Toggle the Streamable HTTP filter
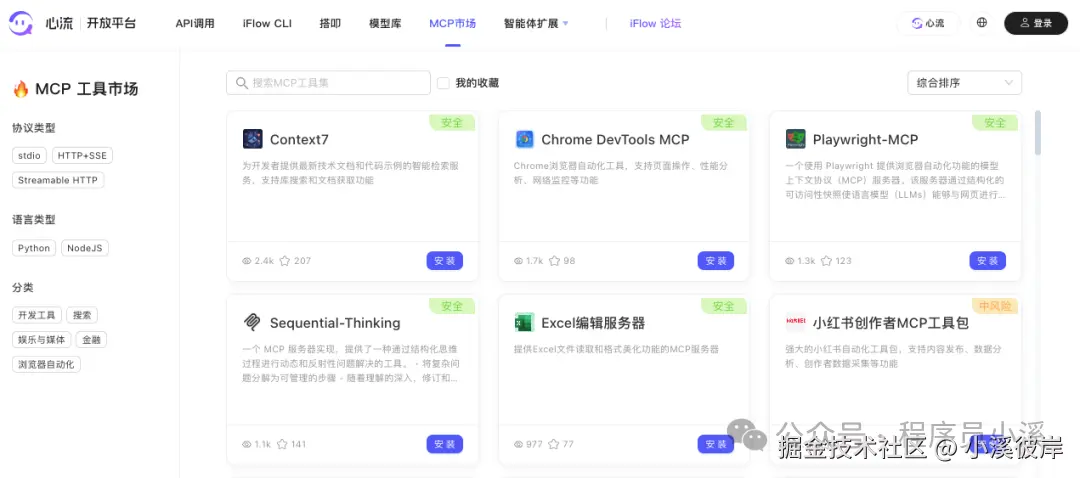The width and height of the screenshot is (1080, 478). pyautogui.click(x=58, y=180)
